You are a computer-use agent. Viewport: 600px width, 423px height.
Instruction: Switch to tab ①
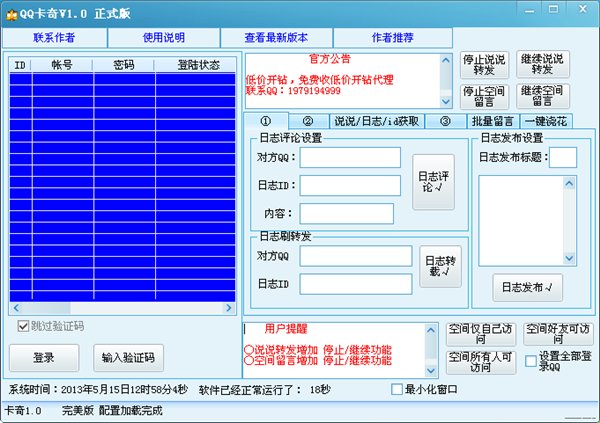266,121
